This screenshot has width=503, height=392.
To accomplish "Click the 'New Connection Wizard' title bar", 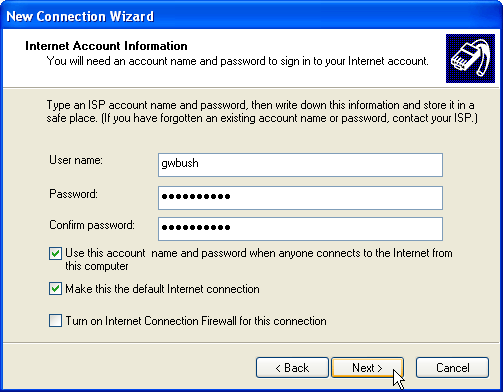I will point(251,16).
